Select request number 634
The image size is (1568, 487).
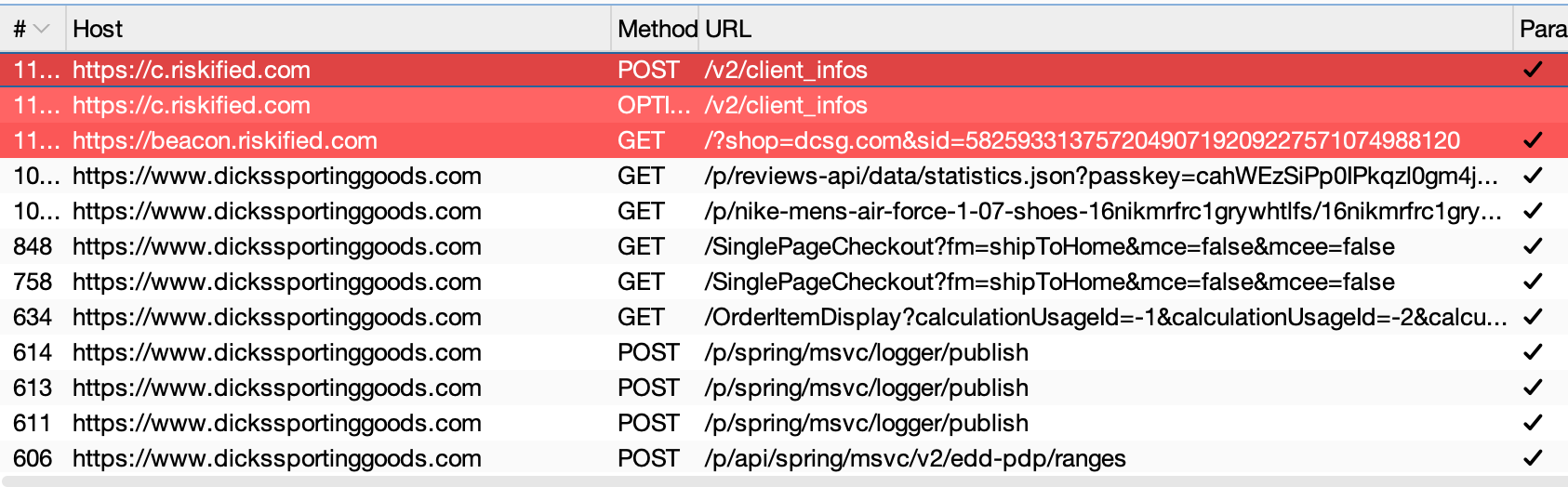[x=33, y=317]
